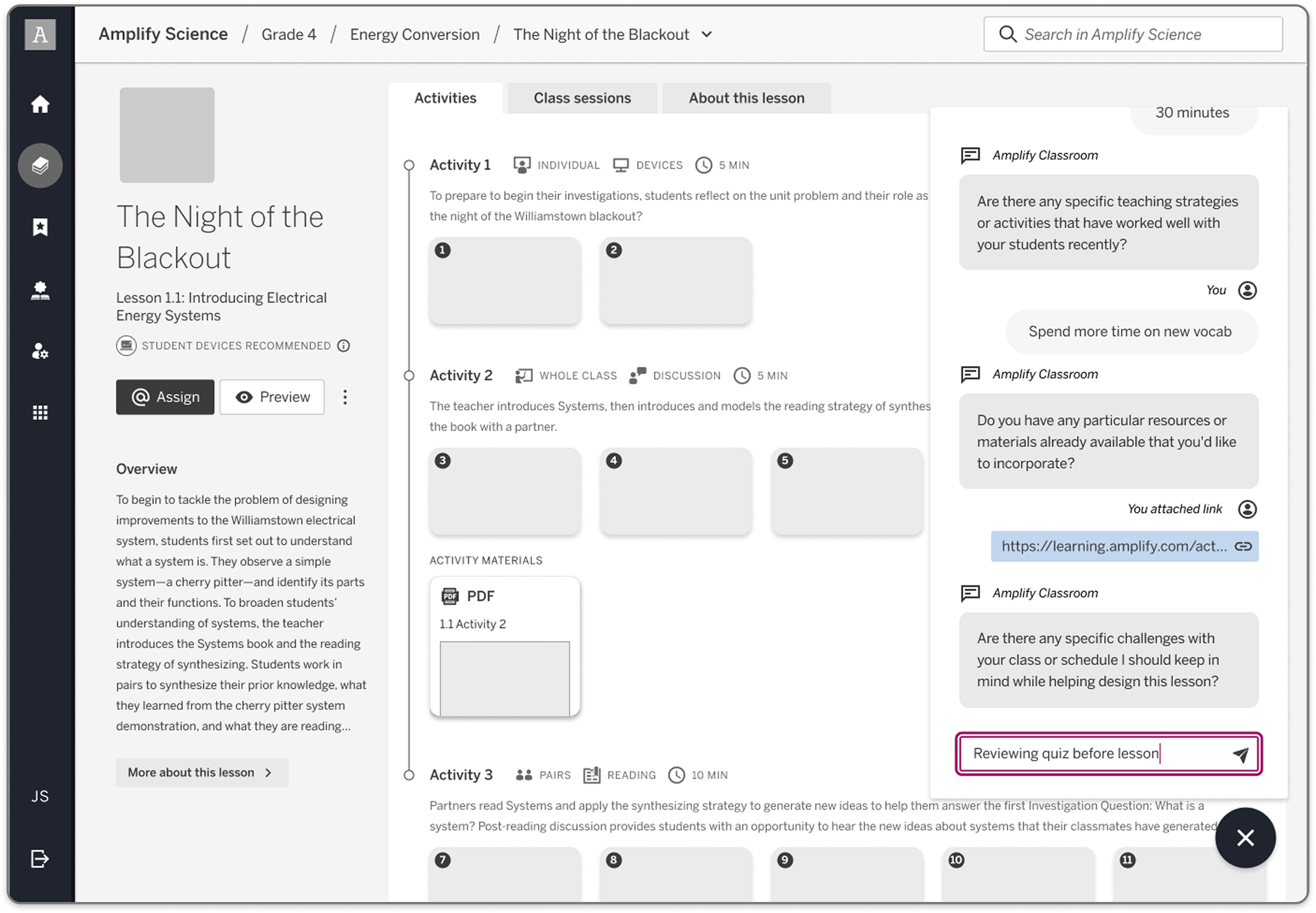Click the Search in Amplify Science field
The height and width of the screenshot is (913, 1316).
[1133, 34]
